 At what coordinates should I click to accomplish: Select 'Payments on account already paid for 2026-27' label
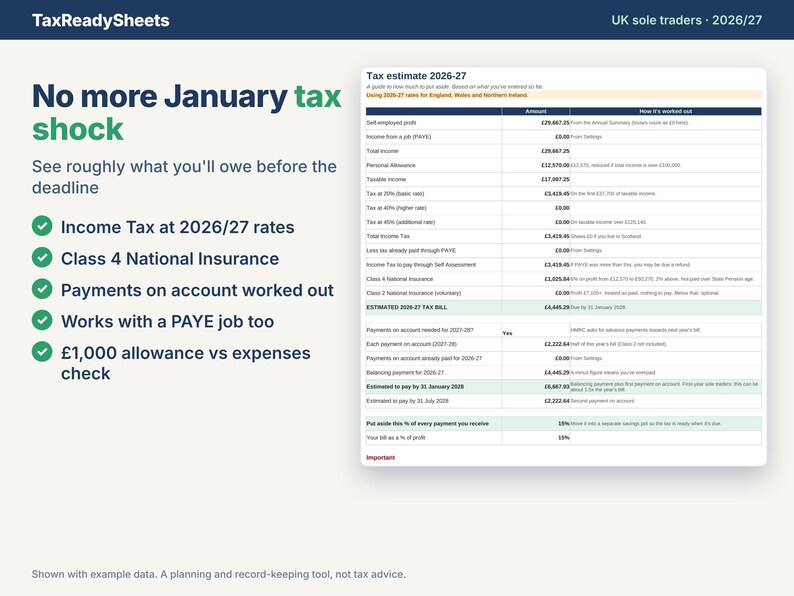click(x=424, y=358)
